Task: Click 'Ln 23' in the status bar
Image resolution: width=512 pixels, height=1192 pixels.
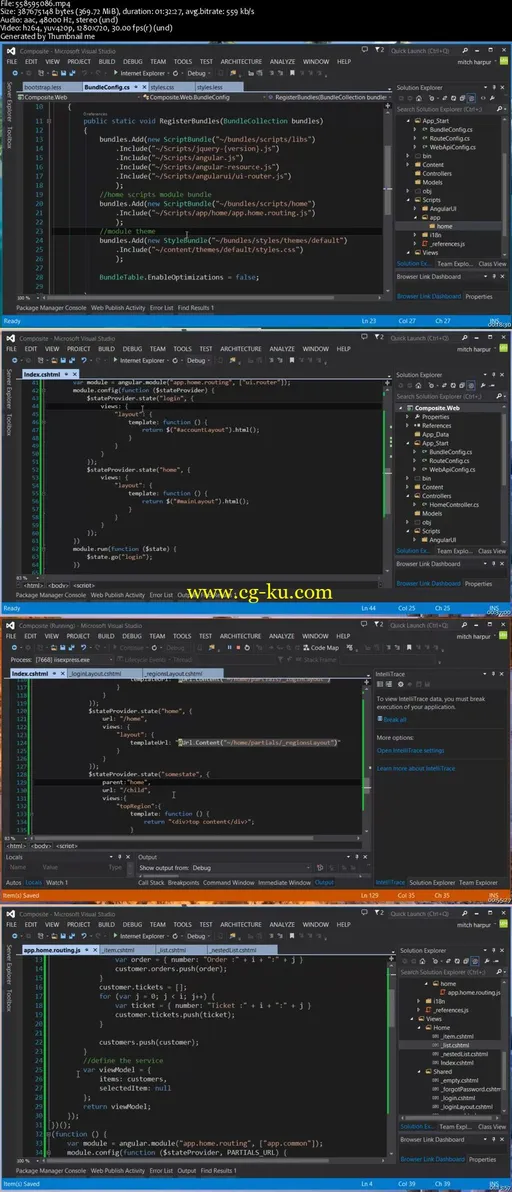Action: pyautogui.click(x=368, y=321)
